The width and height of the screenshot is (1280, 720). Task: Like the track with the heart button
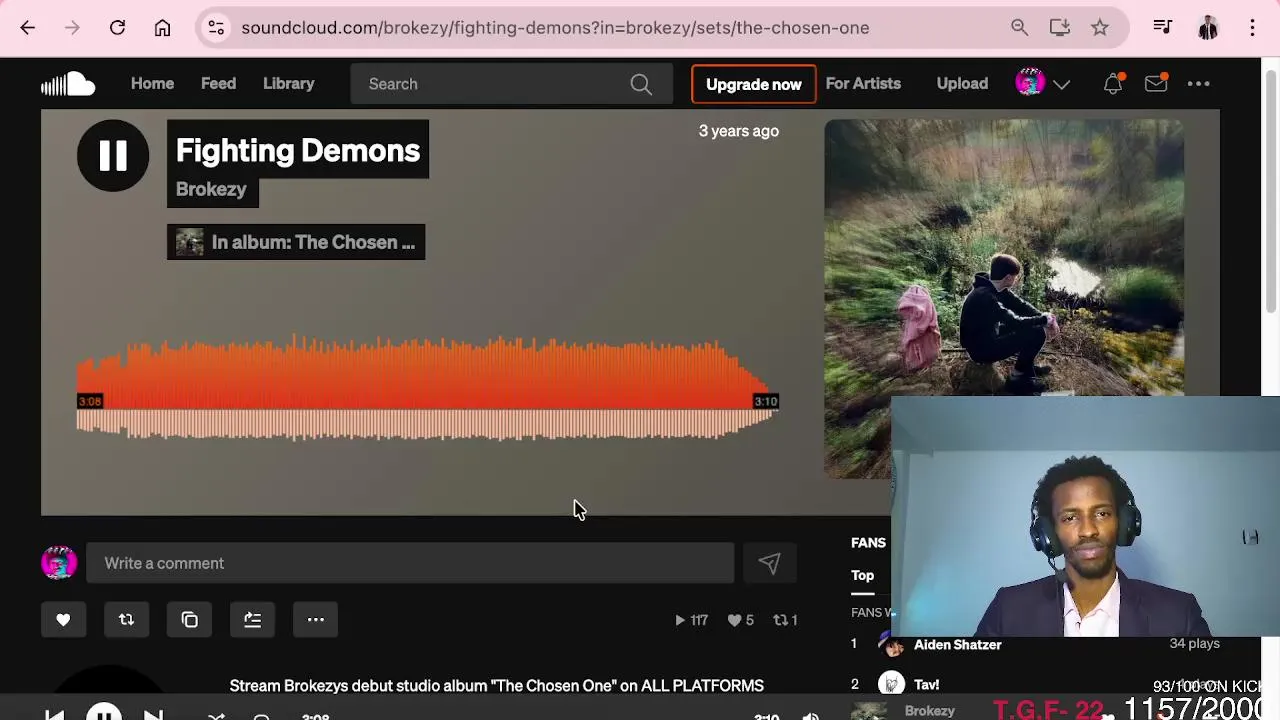[x=63, y=620]
